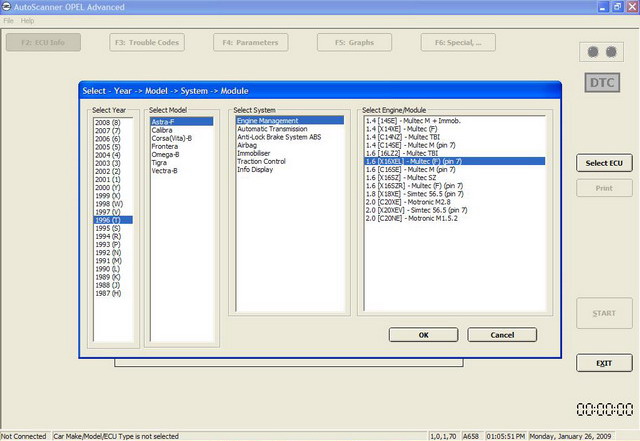
Task: Click the Select ECU button
Action: [x=604, y=163]
